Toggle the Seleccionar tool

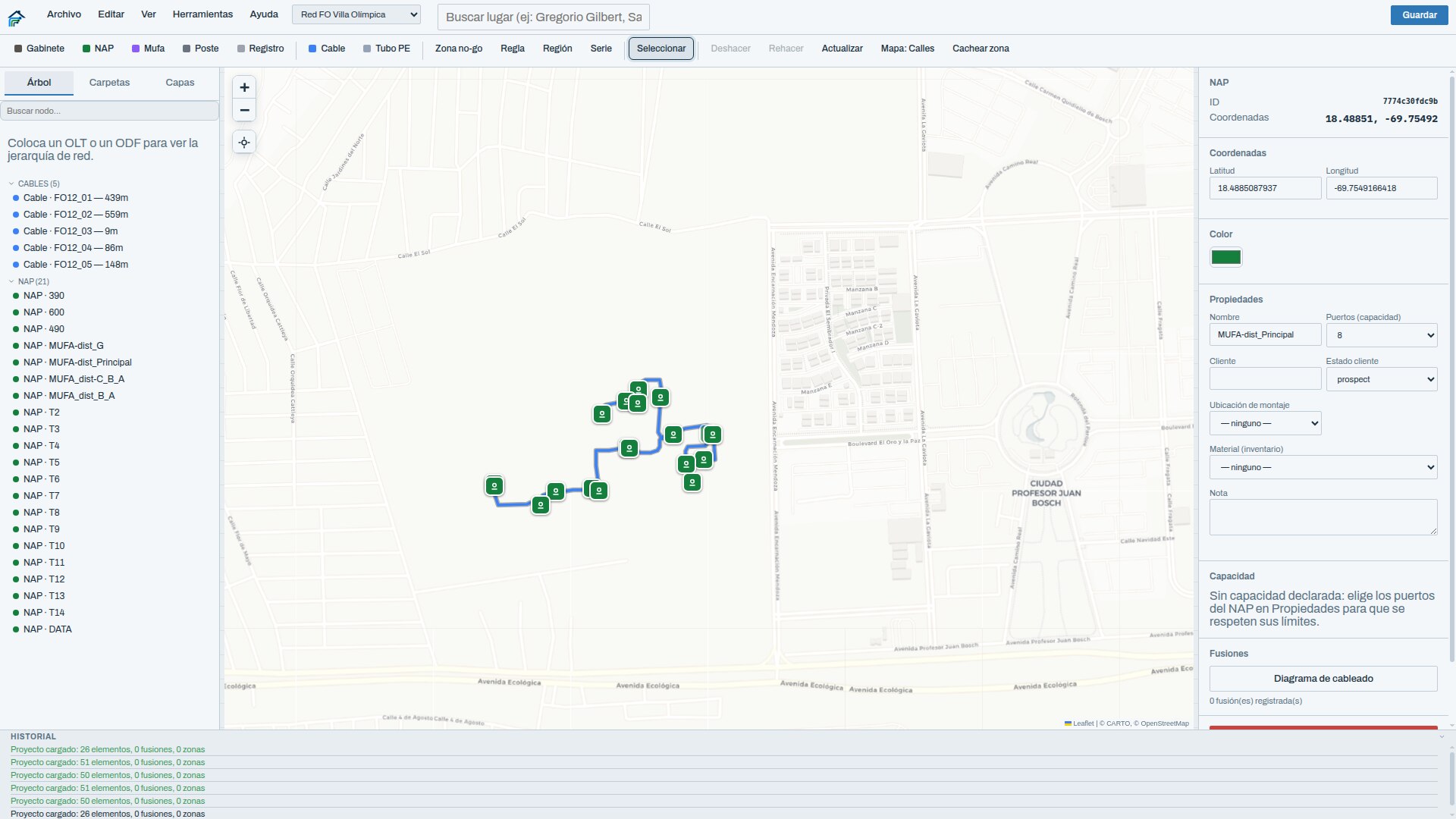[661, 49]
